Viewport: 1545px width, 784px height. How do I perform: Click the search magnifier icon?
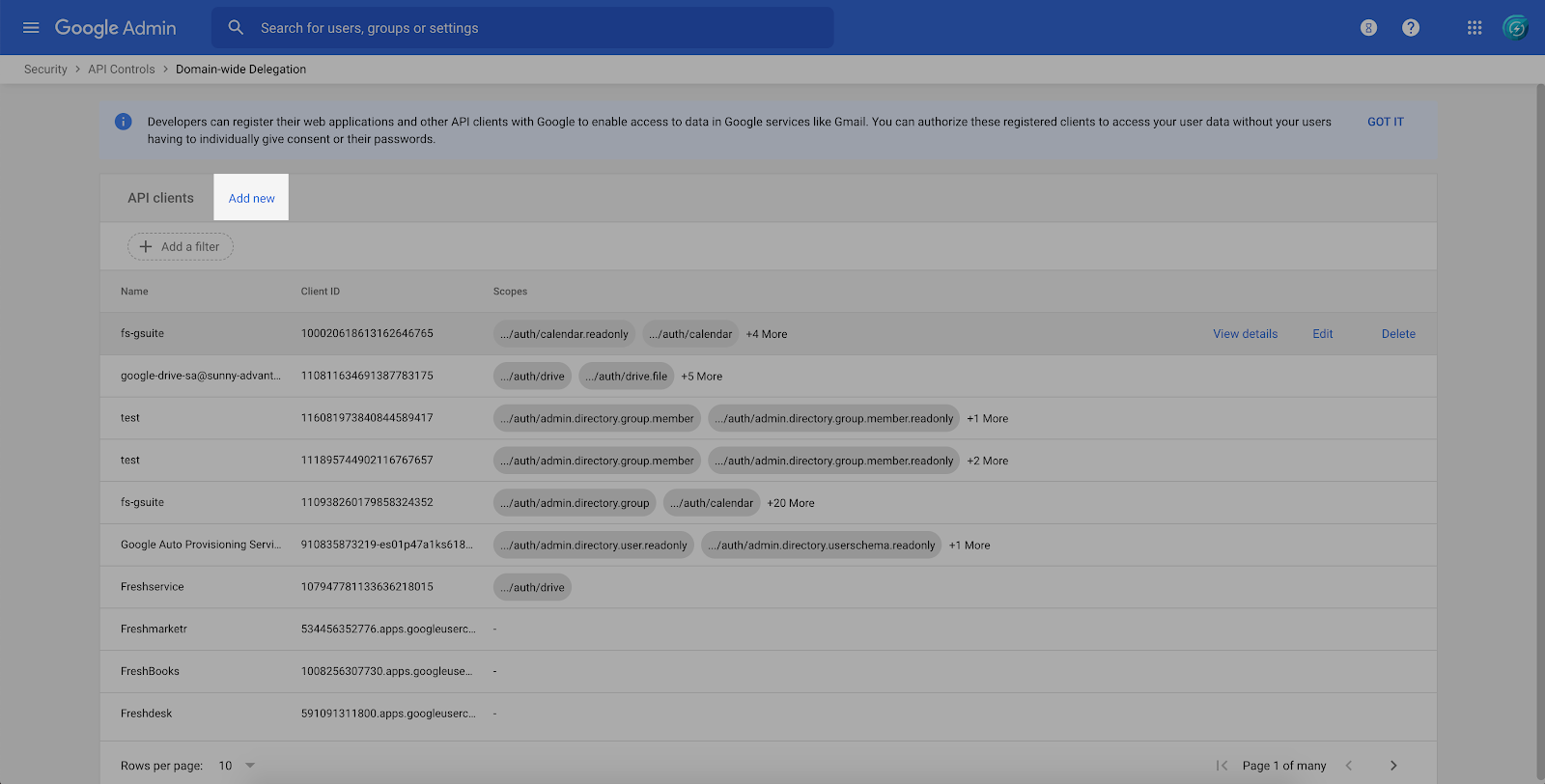click(x=236, y=28)
